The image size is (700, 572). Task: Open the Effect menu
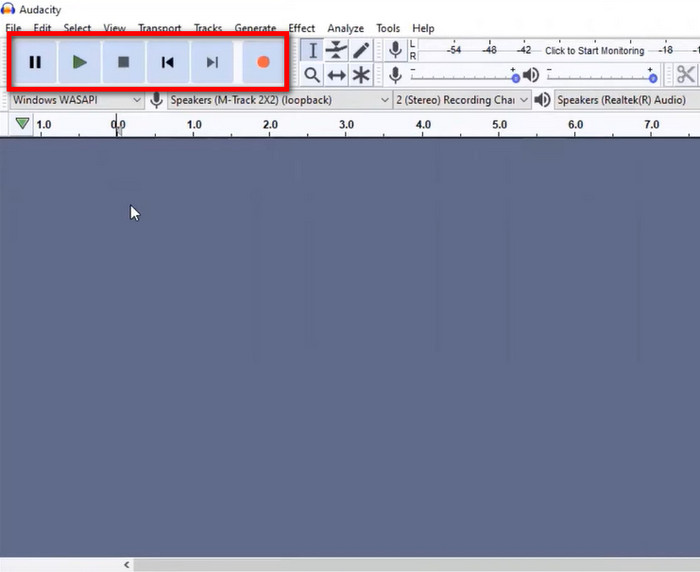[x=301, y=28]
